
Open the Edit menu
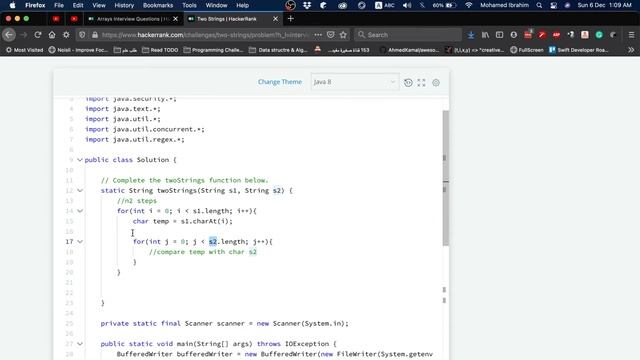78,5
